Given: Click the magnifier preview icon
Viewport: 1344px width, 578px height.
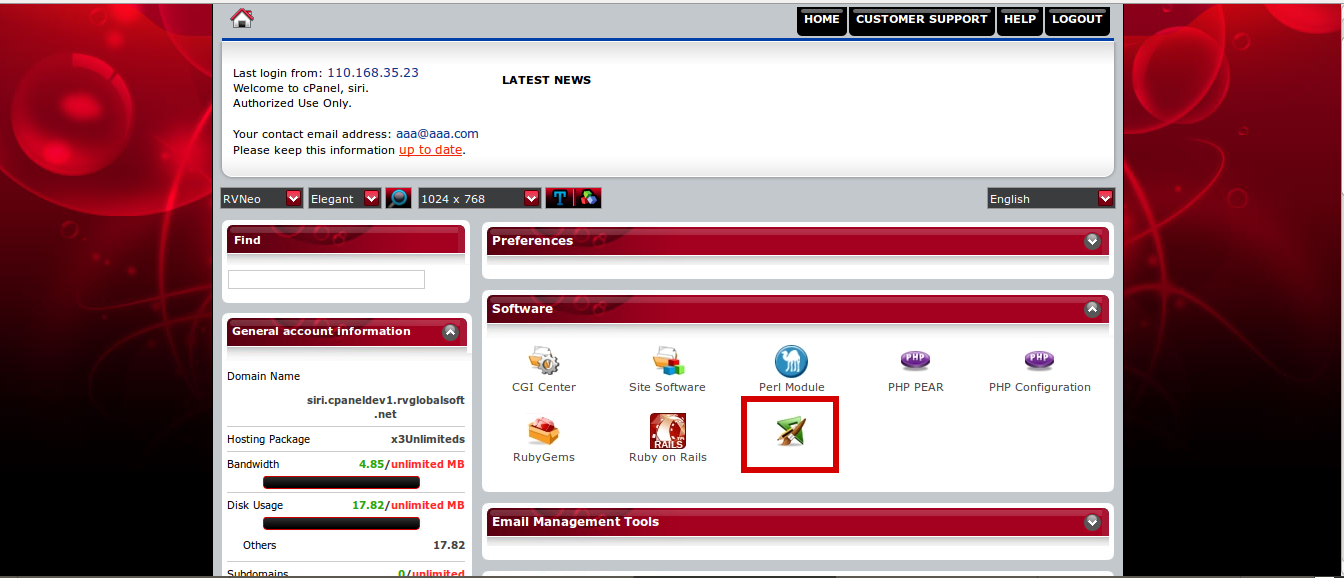Looking at the screenshot, I should pos(399,198).
